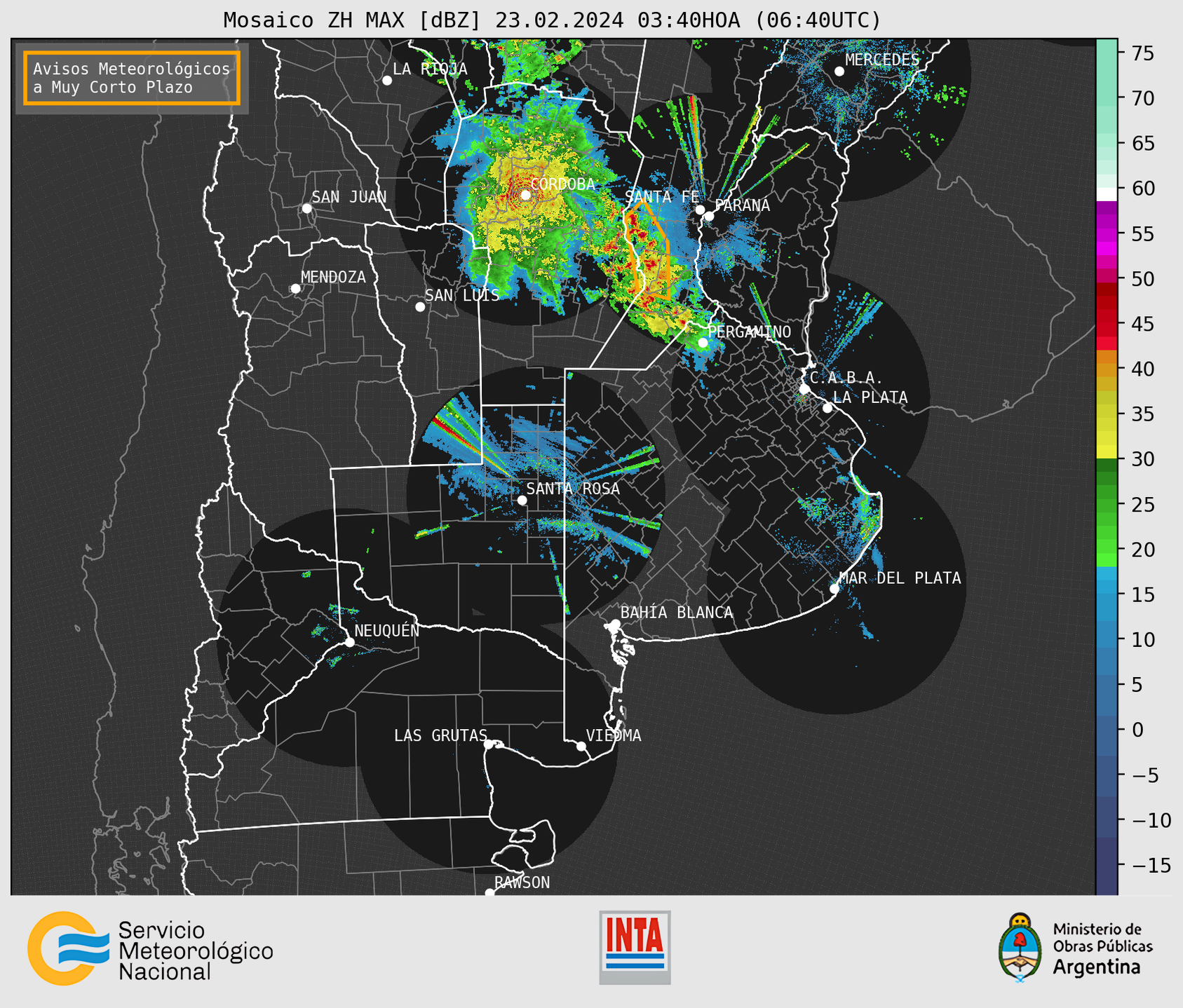
Task: Click the LAS GRUTAS city marker dot
Action: (489, 744)
